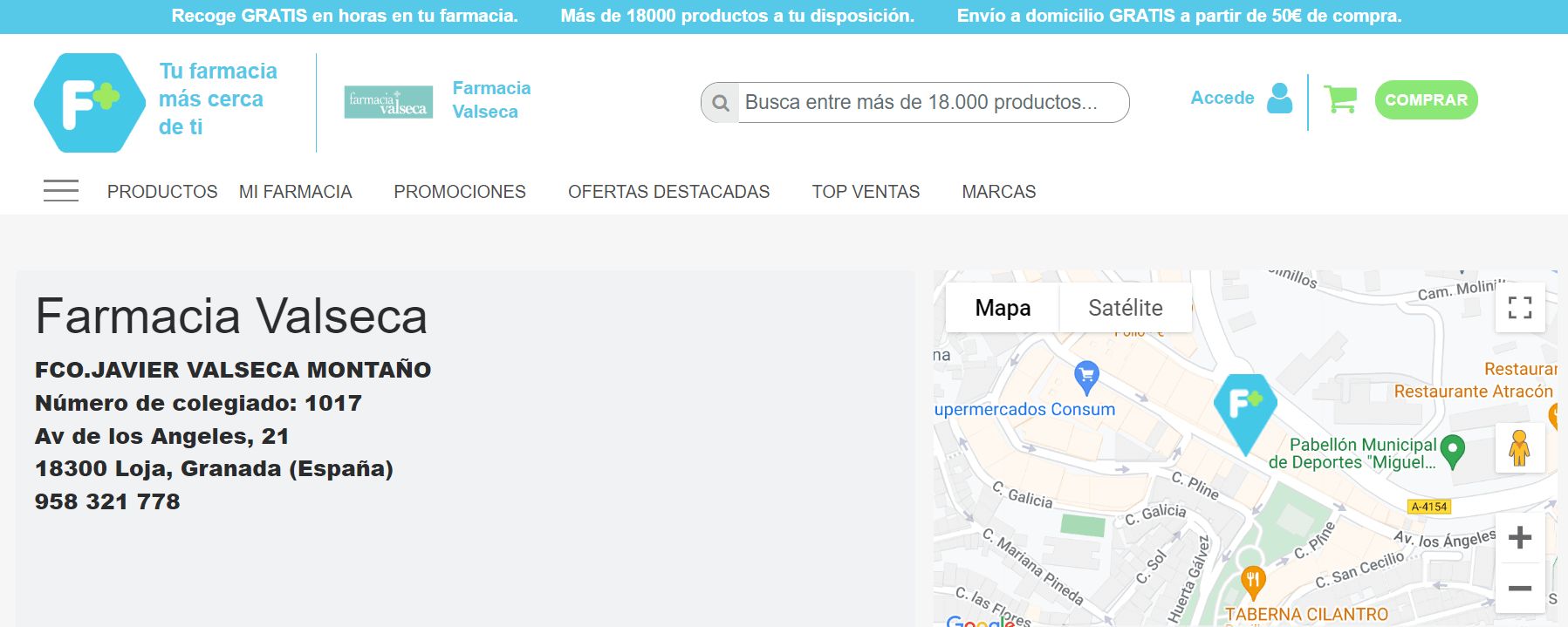Open the shopping cart icon

1340,99
